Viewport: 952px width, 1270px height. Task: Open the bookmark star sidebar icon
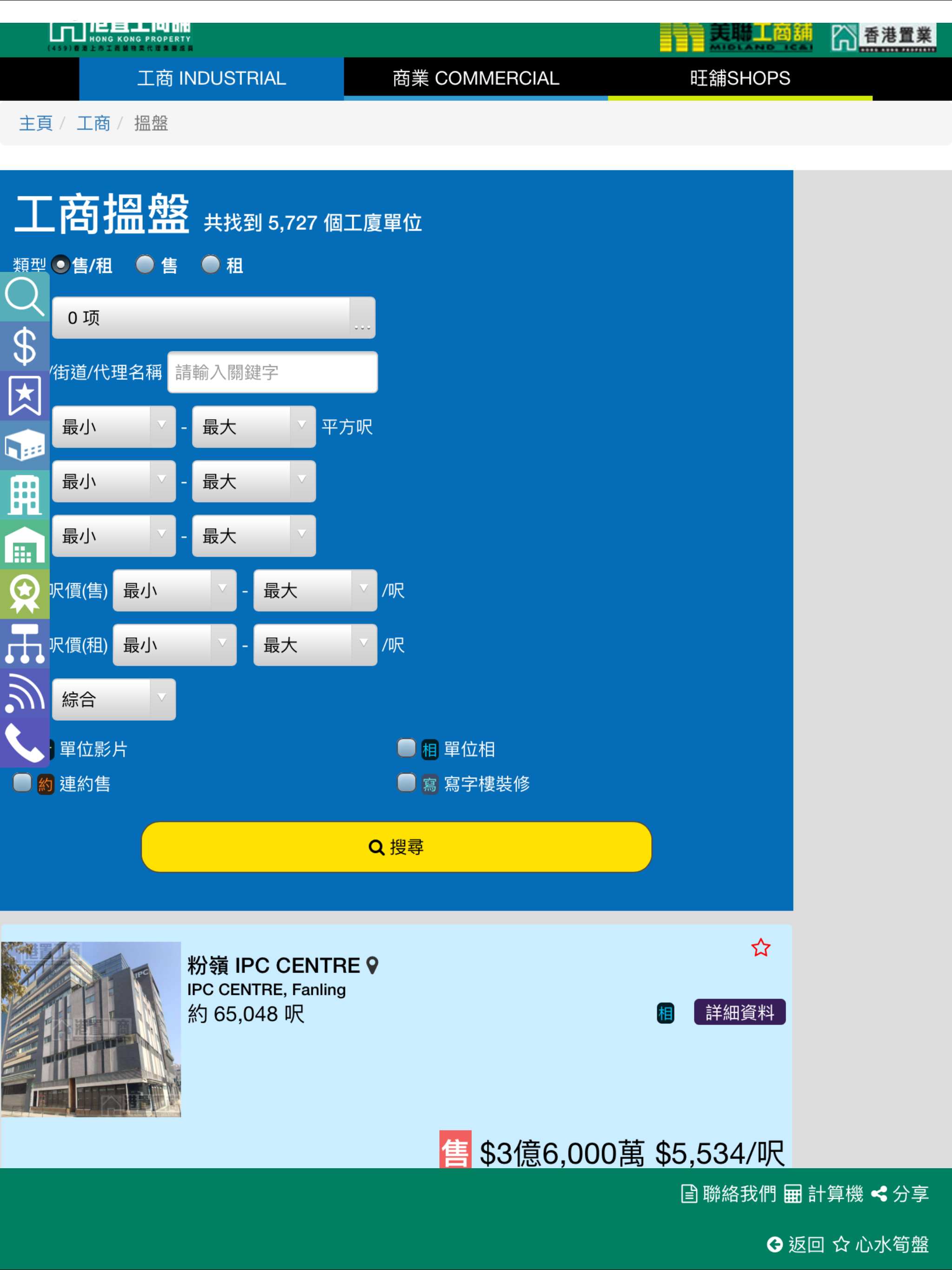[25, 396]
